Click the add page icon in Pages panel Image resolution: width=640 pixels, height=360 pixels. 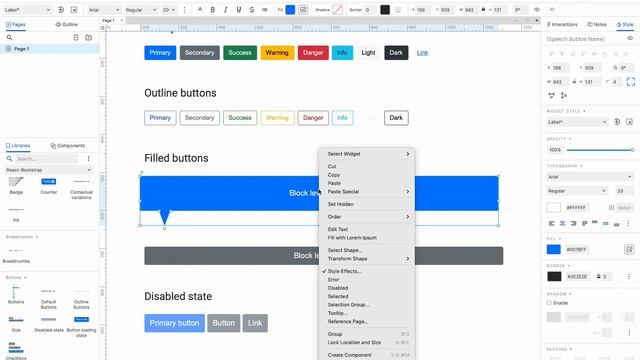tap(76, 38)
